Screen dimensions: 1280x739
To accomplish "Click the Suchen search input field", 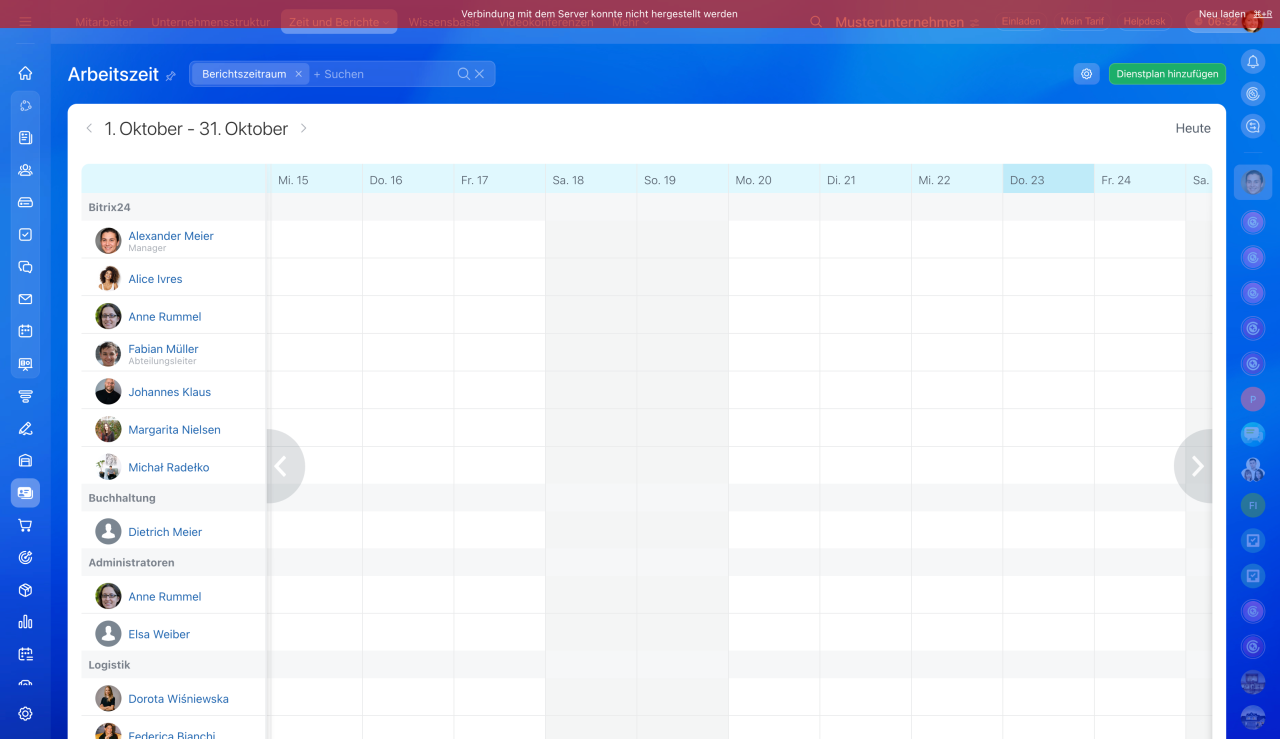I will tap(383, 74).
